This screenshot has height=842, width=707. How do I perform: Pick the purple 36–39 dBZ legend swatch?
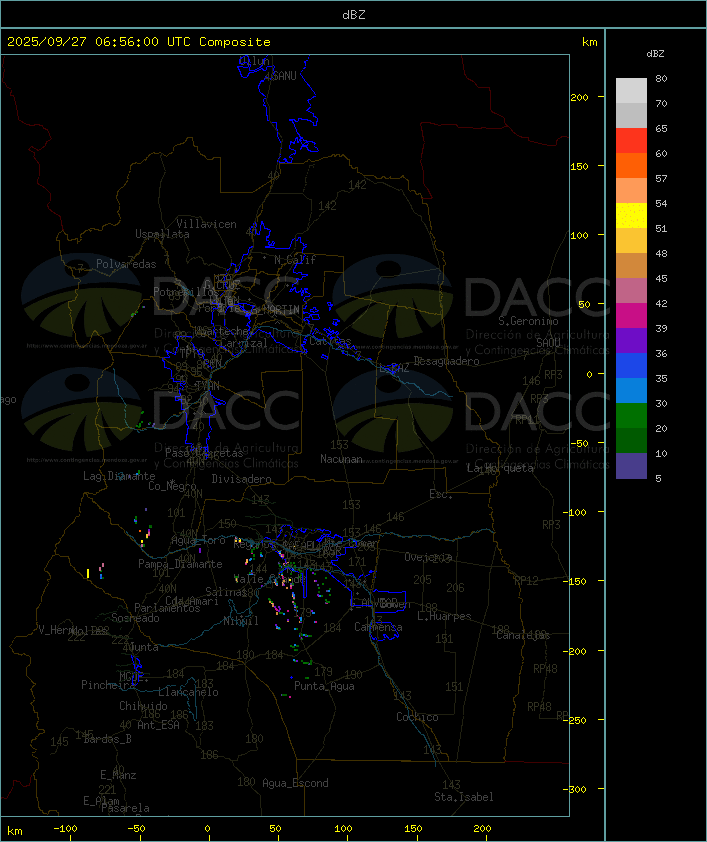point(631,340)
